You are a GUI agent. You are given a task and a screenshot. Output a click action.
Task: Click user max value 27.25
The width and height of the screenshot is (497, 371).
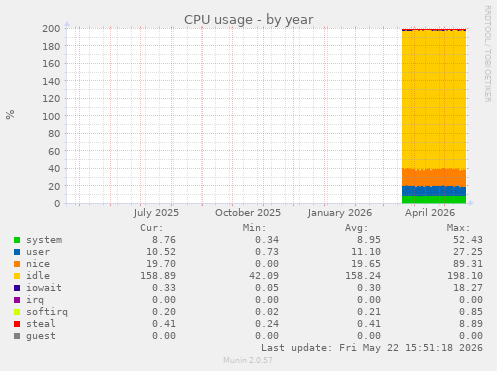[x=468, y=252]
